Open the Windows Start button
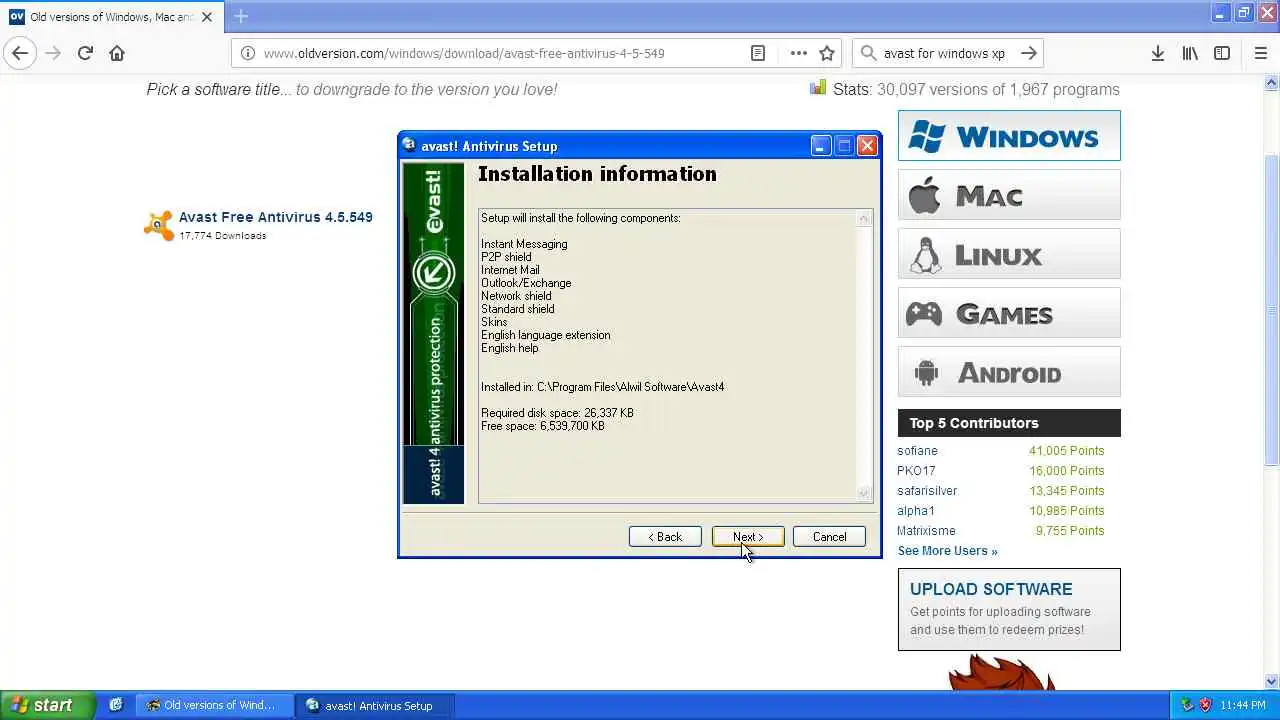The image size is (1280, 720). pos(47,705)
